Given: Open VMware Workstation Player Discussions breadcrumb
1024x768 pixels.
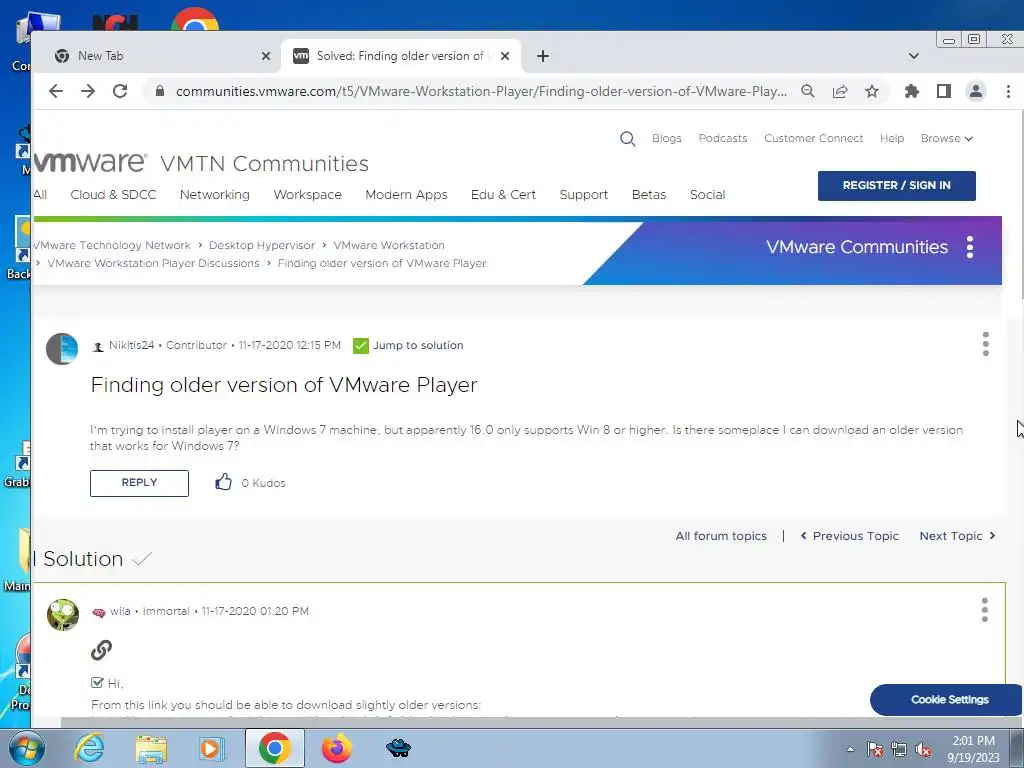Looking at the screenshot, I should 153,263.
